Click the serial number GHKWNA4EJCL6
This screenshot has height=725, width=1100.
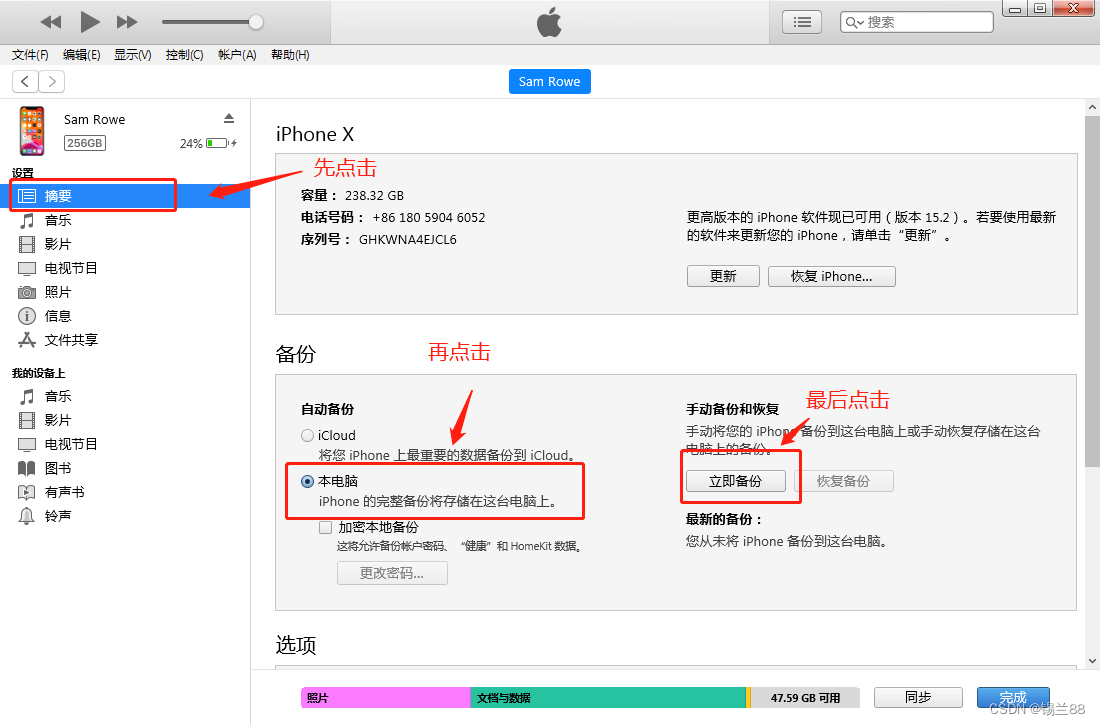[408, 239]
